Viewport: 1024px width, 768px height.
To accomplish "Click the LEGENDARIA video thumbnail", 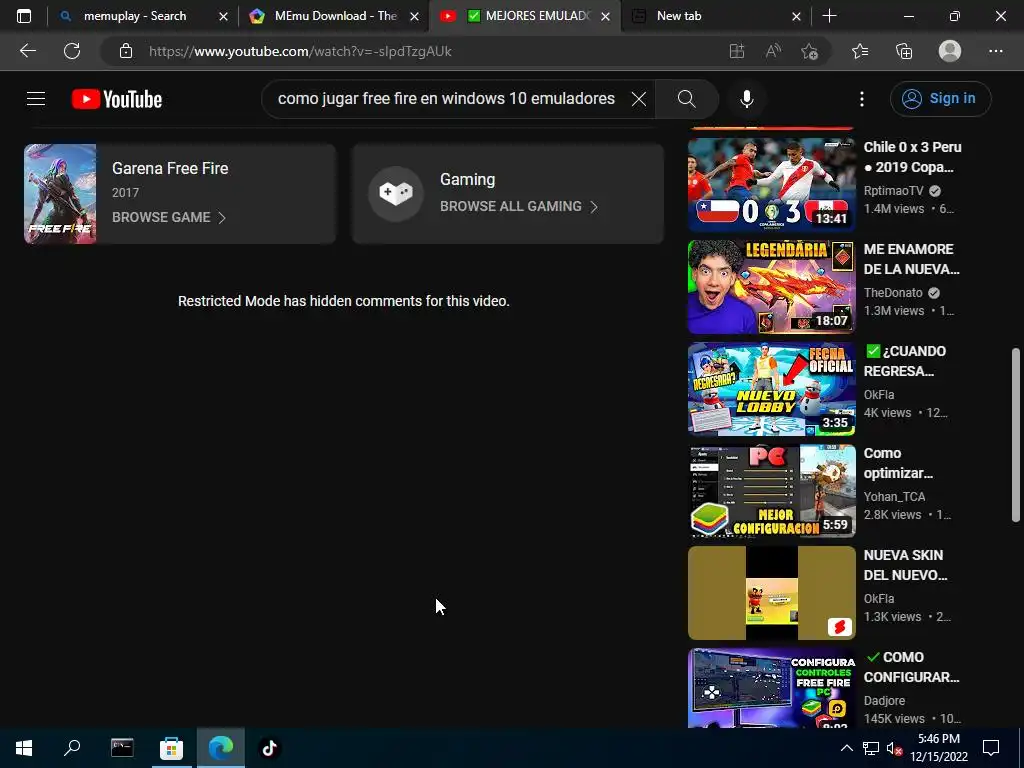I will pyautogui.click(x=771, y=287).
